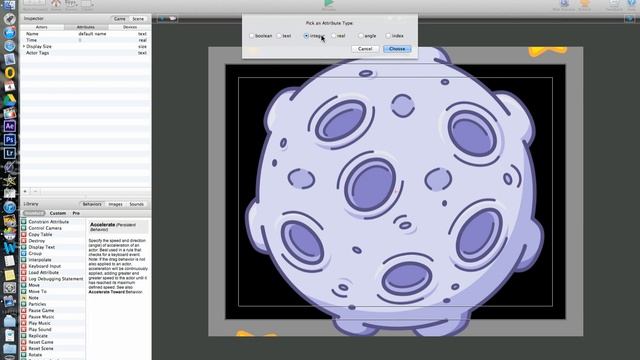640x360 pixels.
Task: Click Reset Game in behaviors list
Action: coord(41,342)
